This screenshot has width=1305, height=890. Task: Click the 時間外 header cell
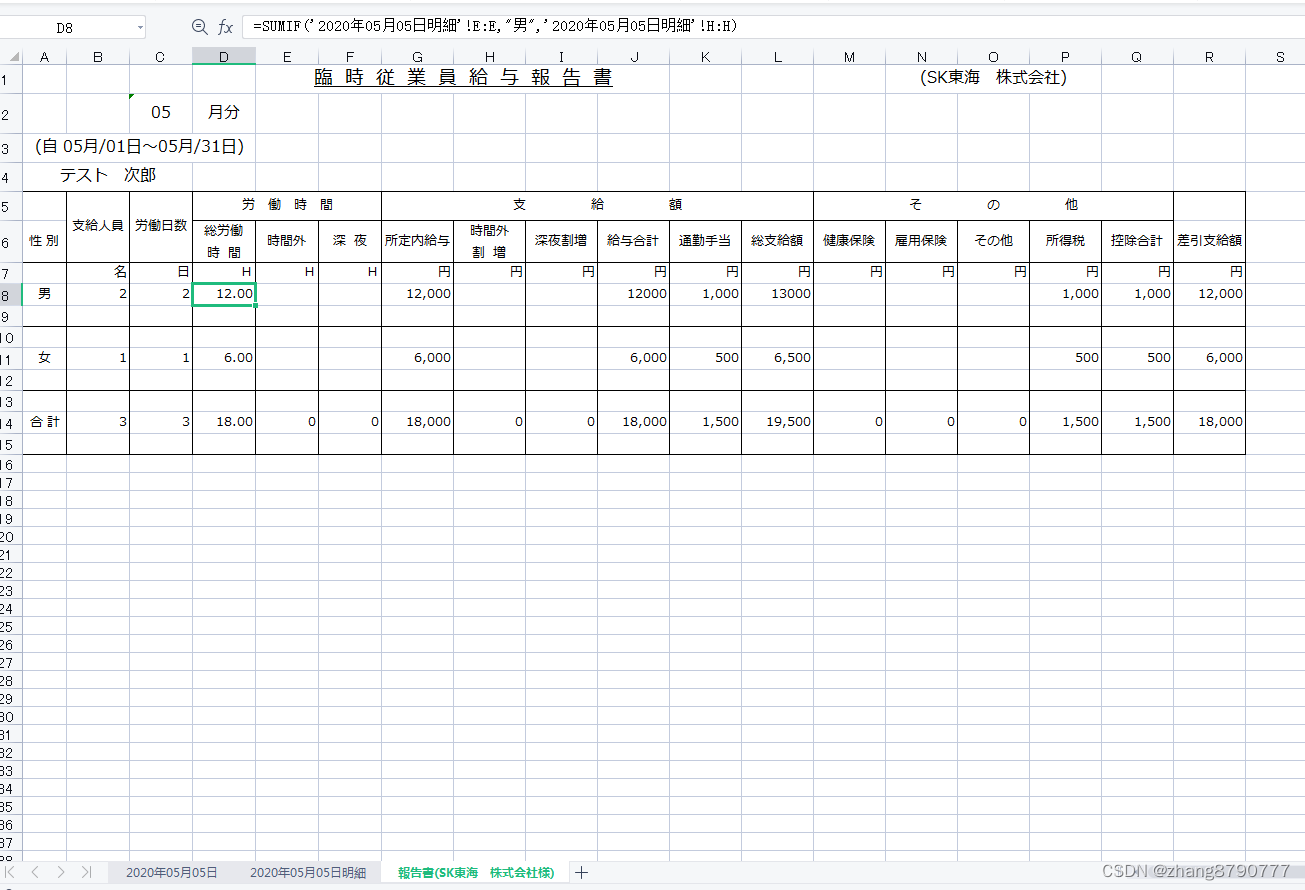287,241
